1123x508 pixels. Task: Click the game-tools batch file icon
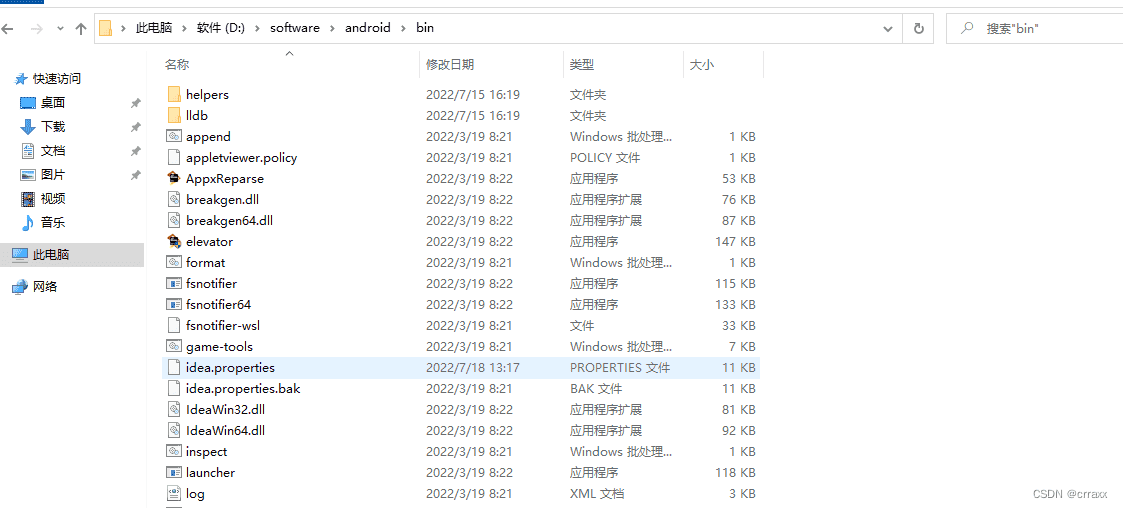pyautogui.click(x=173, y=347)
